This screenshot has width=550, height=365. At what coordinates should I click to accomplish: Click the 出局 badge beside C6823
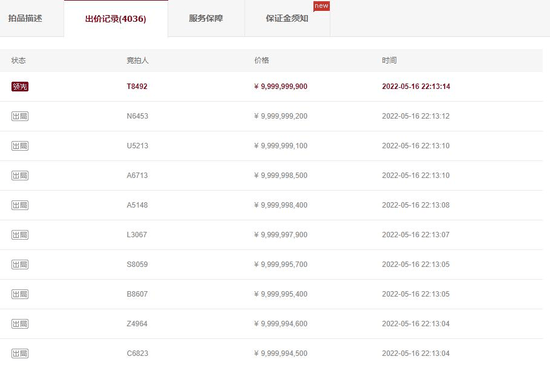[x=20, y=353]
